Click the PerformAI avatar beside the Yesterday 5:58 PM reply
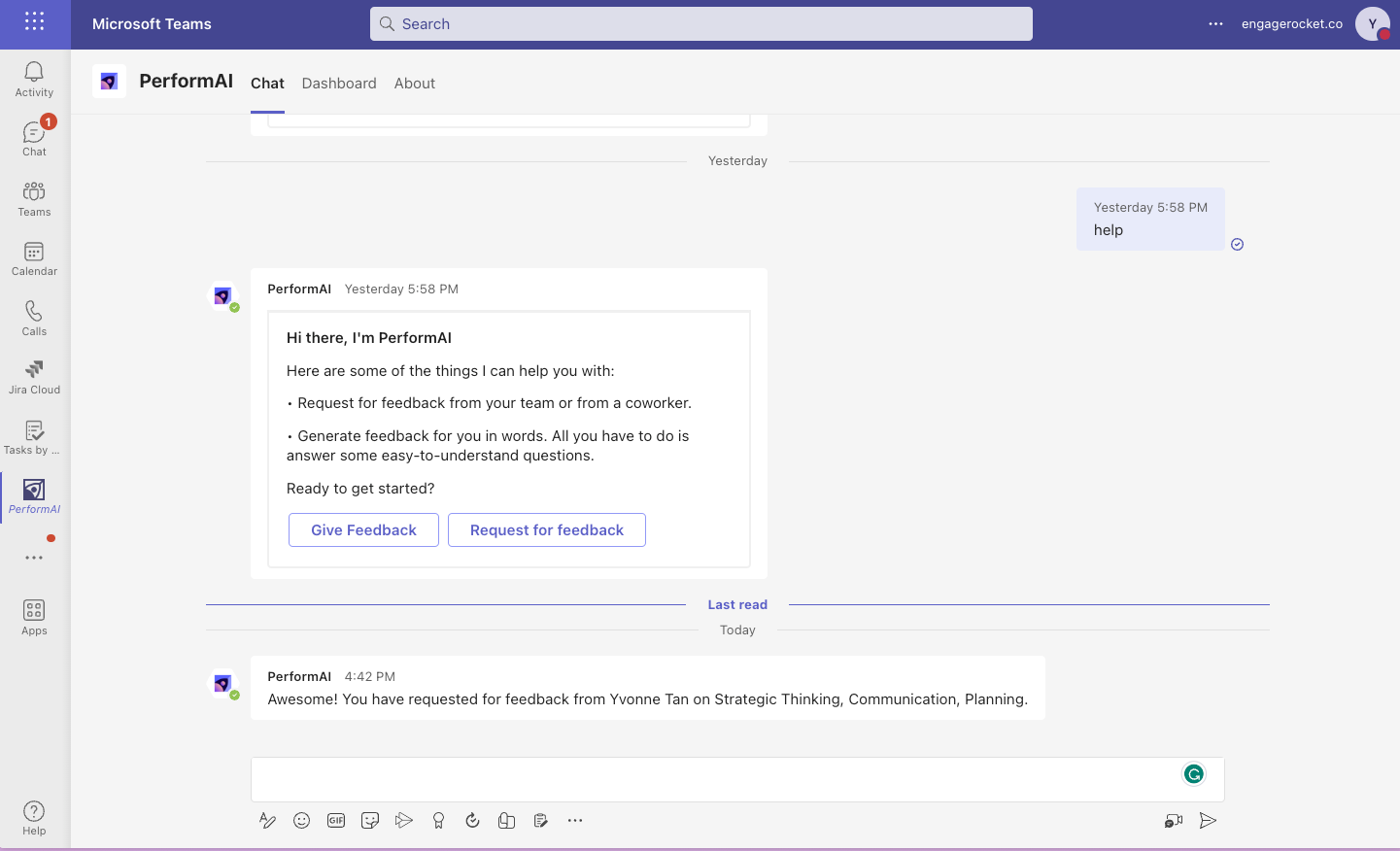The image size is (1400, 851). 224,296
